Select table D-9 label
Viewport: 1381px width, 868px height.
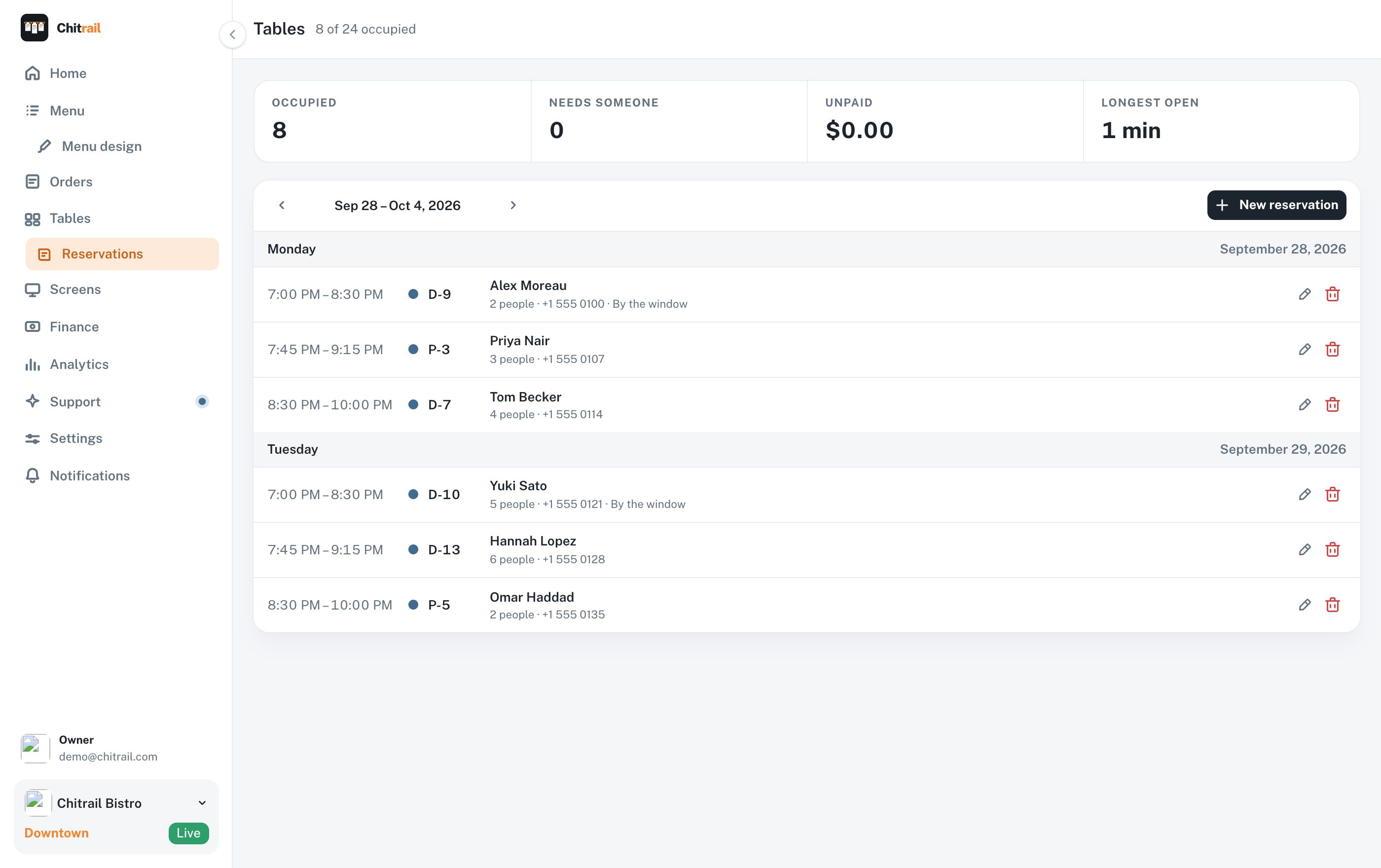point(439,294)
